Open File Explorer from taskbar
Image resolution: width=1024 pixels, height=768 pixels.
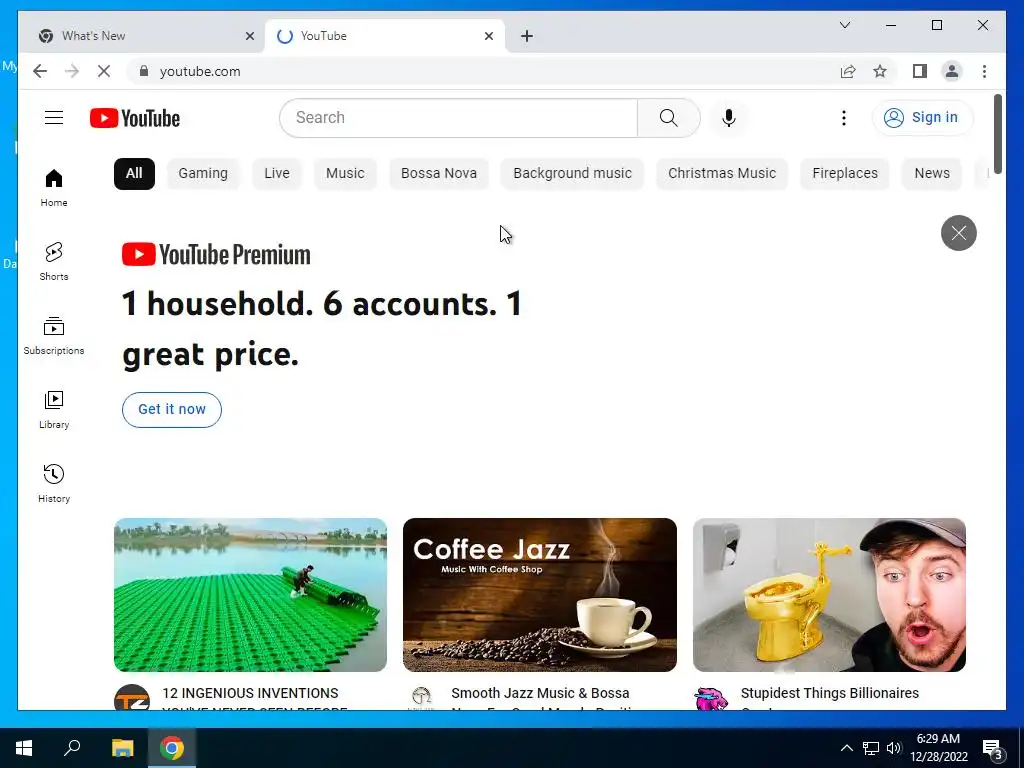point(122,748)
